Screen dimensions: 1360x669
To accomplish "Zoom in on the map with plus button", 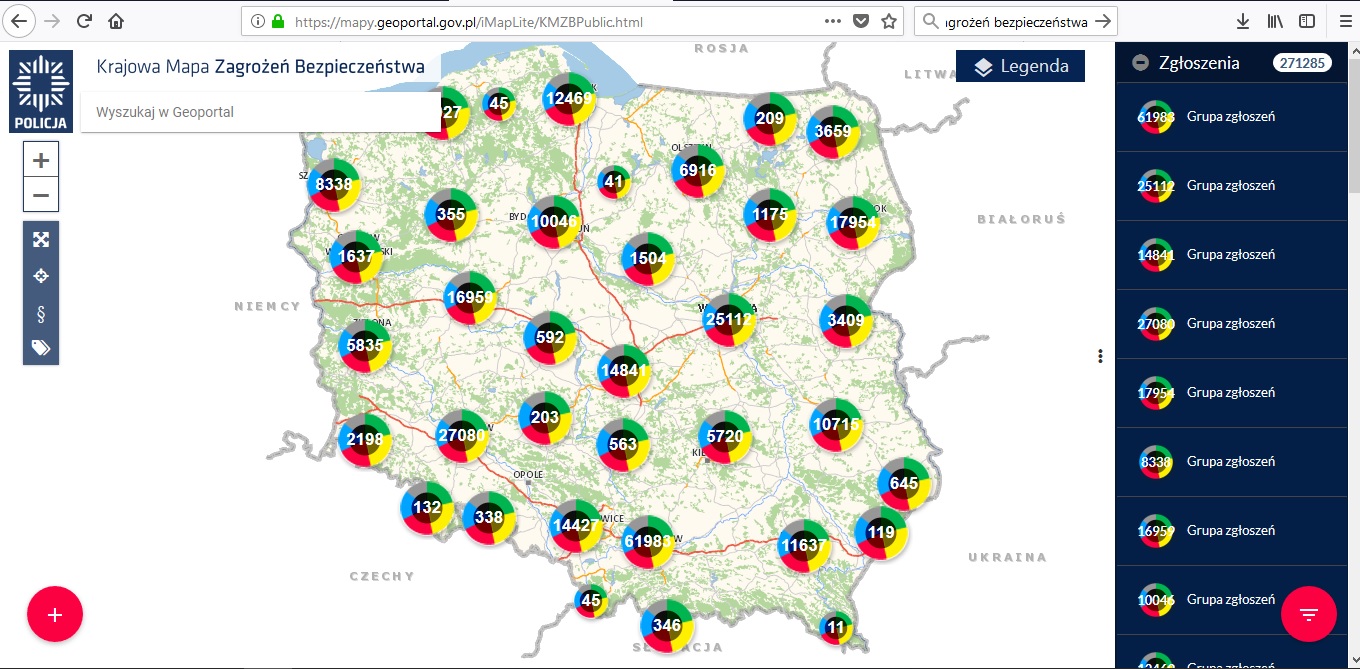I will point(41,160).
